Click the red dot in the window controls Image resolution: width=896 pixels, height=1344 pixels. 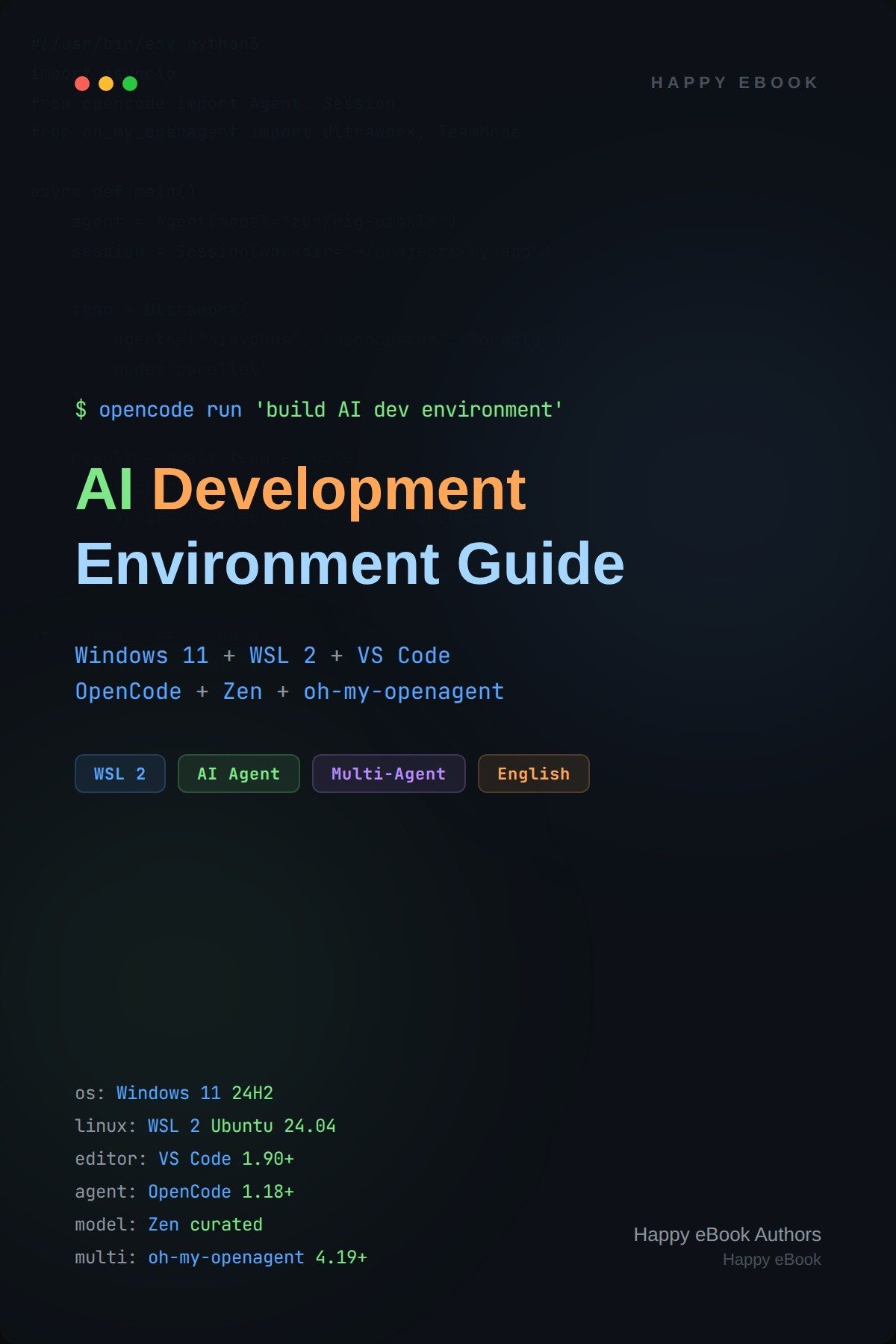point(82,84)
